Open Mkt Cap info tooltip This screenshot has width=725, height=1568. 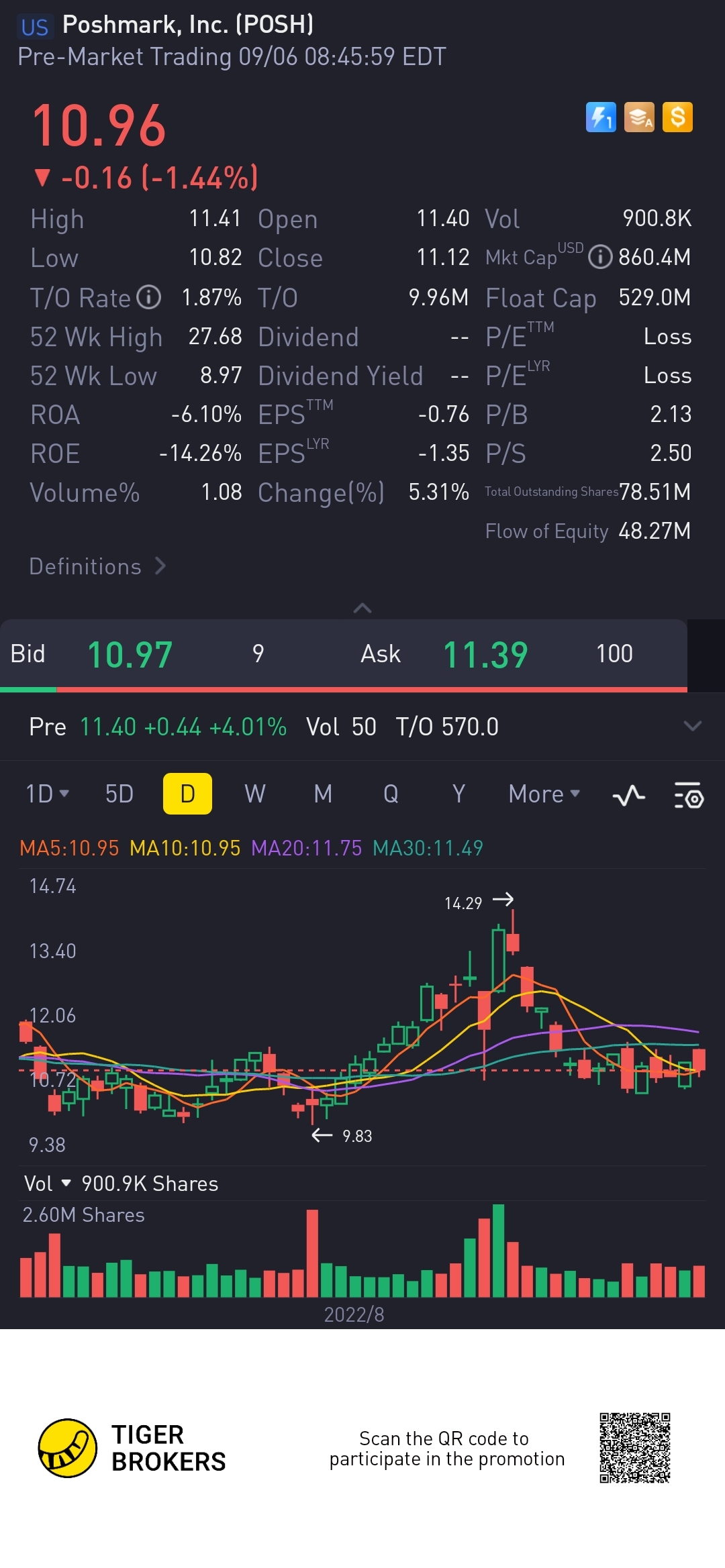(x=600, y=257)
